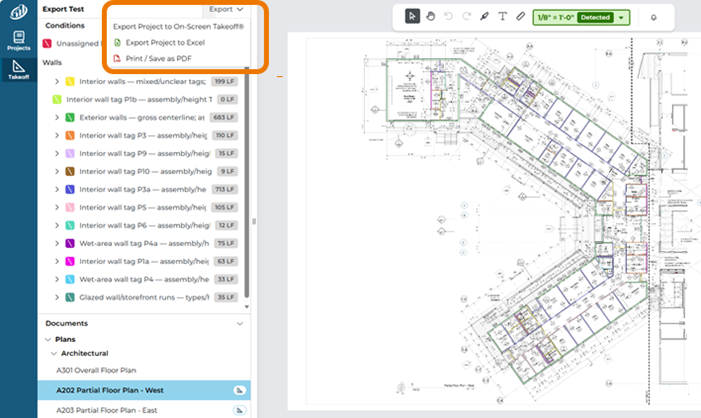
Task: Choose Export Project to Excel
Action: [x=165, y=42]
